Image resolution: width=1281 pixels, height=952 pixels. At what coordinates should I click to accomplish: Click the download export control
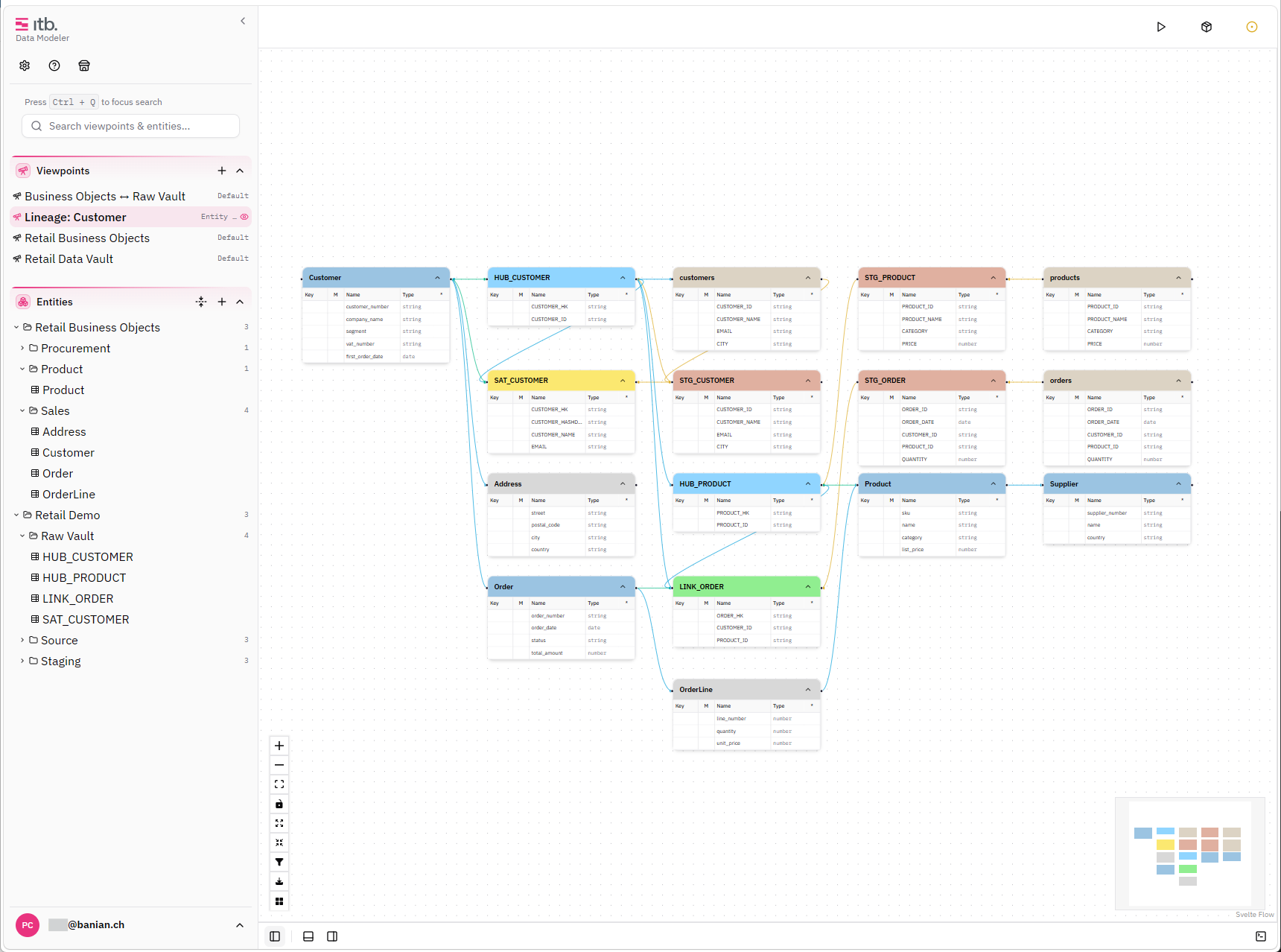coord(279,881)
